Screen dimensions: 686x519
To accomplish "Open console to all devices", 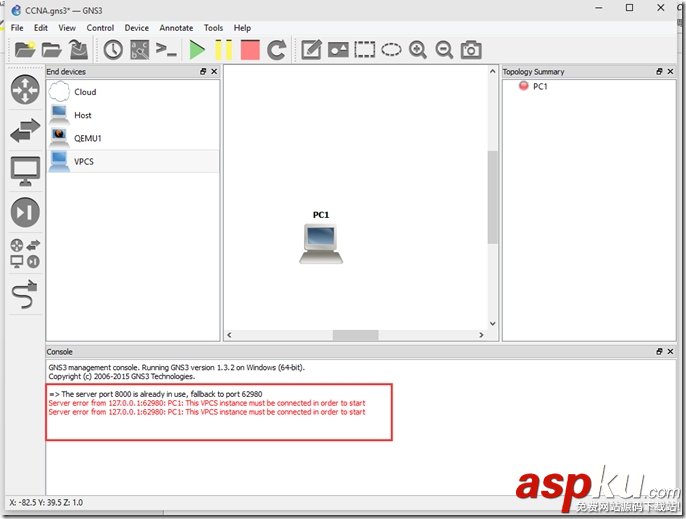I will click(166, 49).
